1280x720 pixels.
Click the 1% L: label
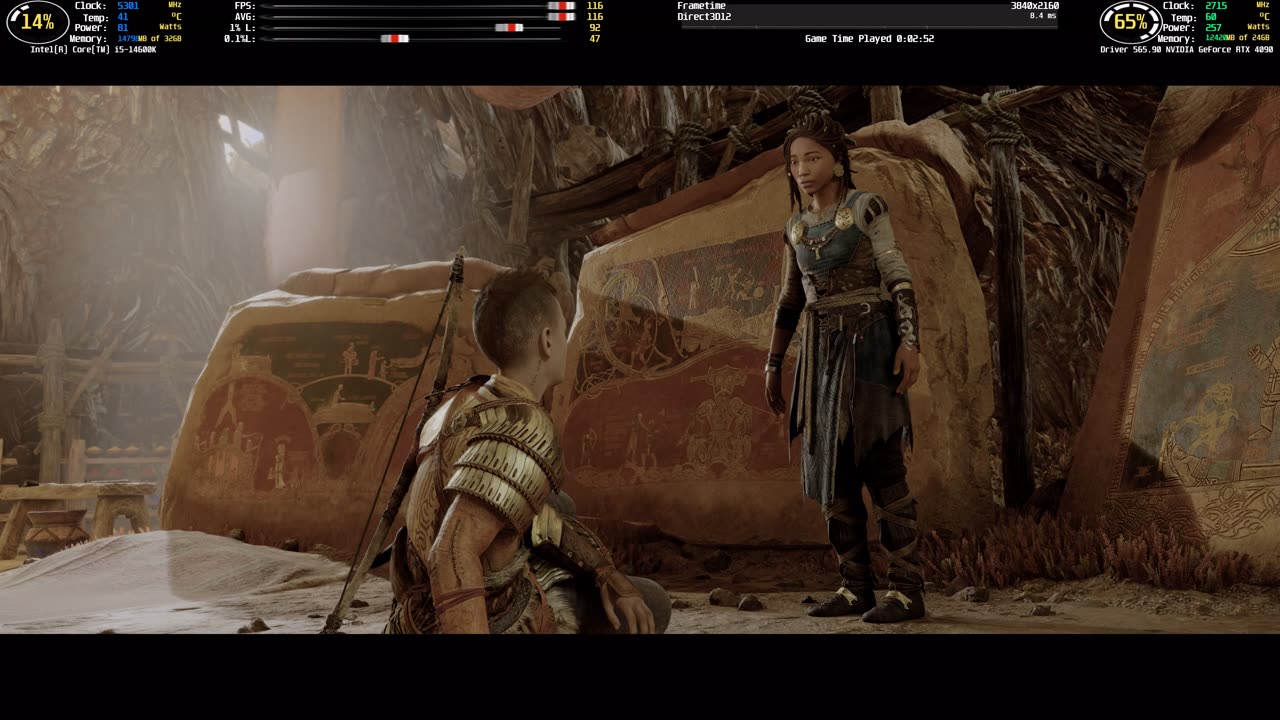(x=243, y=28)
